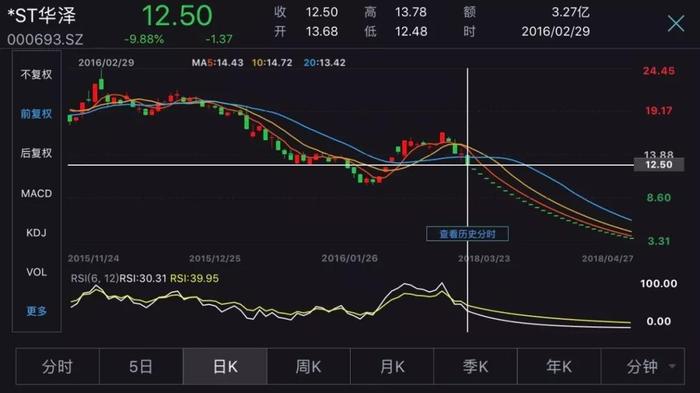Open the 分钟 interval dropdown
The image size is (700, 393).
click(x=642, y=367)
